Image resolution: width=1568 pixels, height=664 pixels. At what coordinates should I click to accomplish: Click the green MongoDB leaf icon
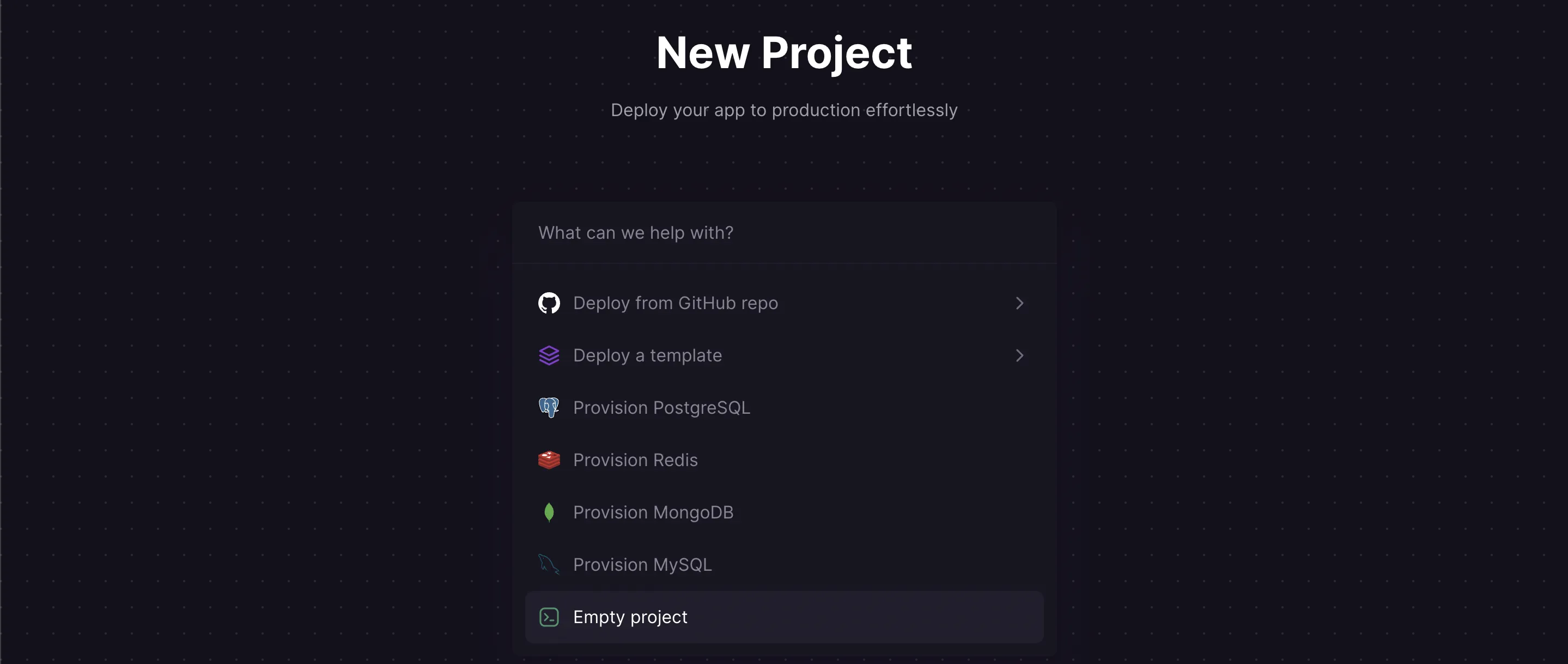[549, 512]
